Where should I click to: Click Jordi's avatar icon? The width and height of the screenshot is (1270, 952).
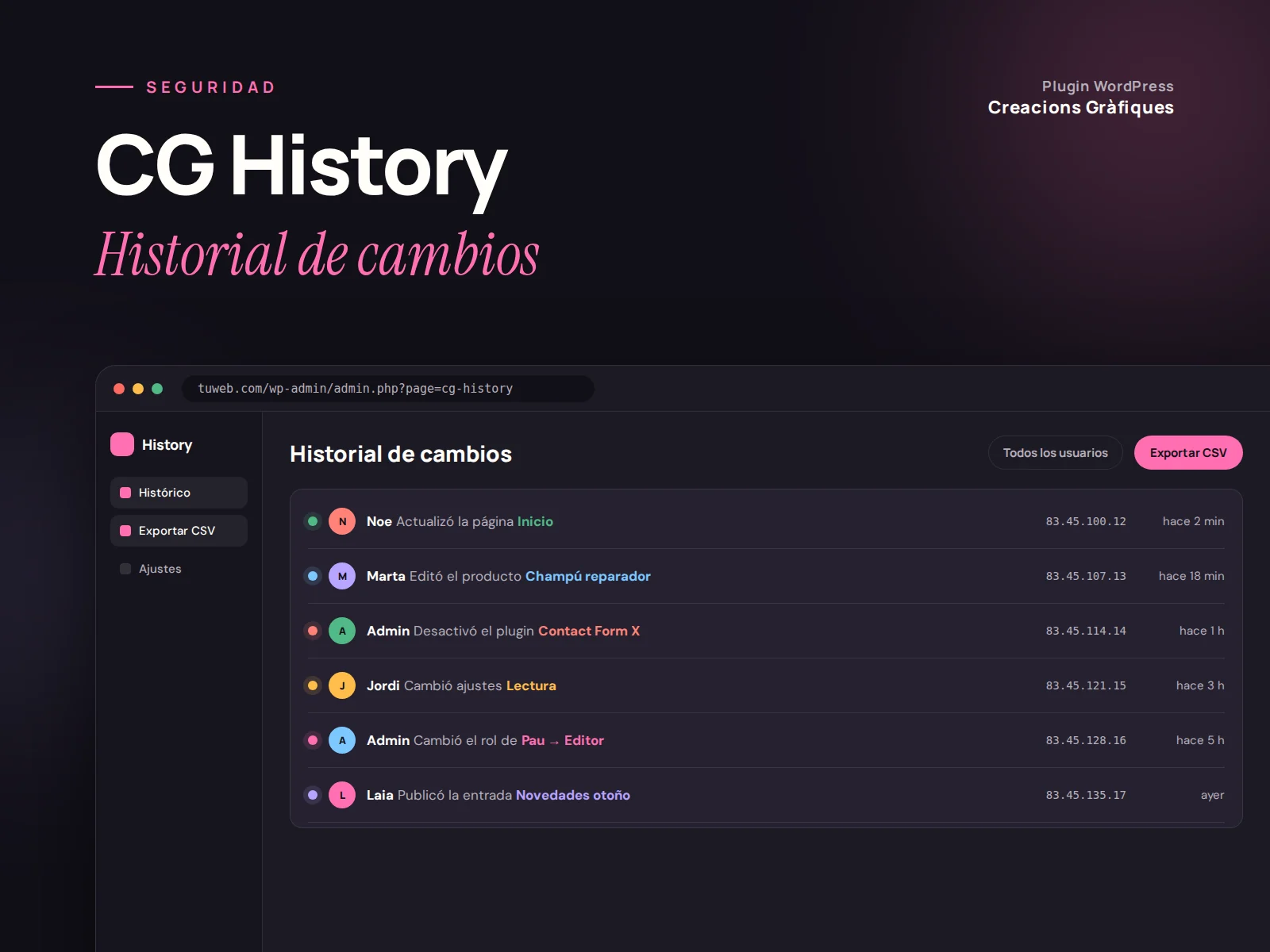point(342,685)
